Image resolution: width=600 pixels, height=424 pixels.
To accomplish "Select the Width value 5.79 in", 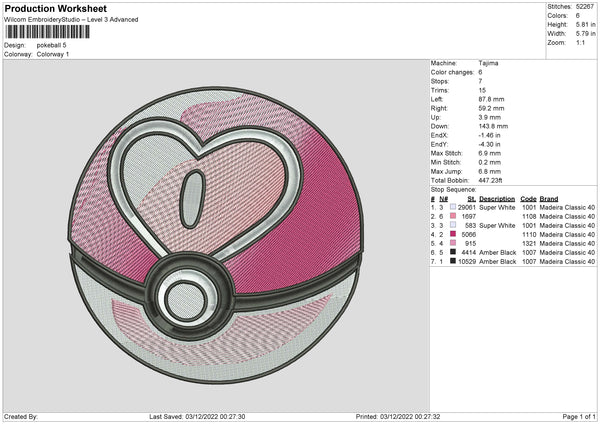I will 586,34.
